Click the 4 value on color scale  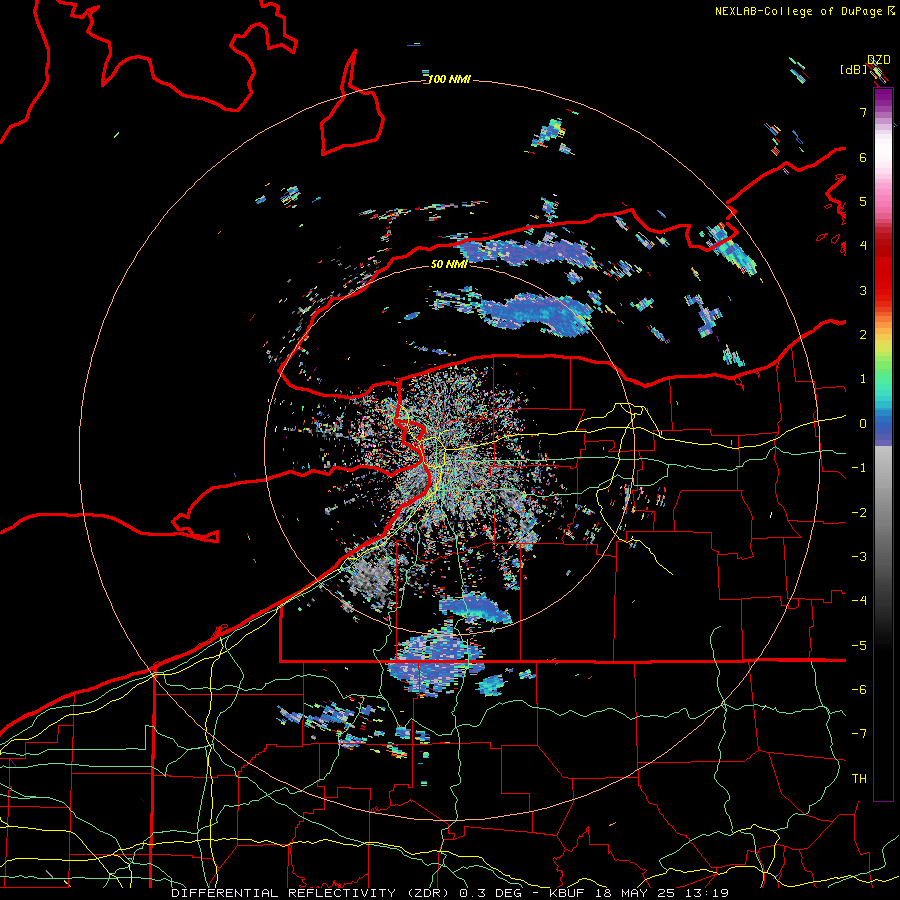[863, 246]
